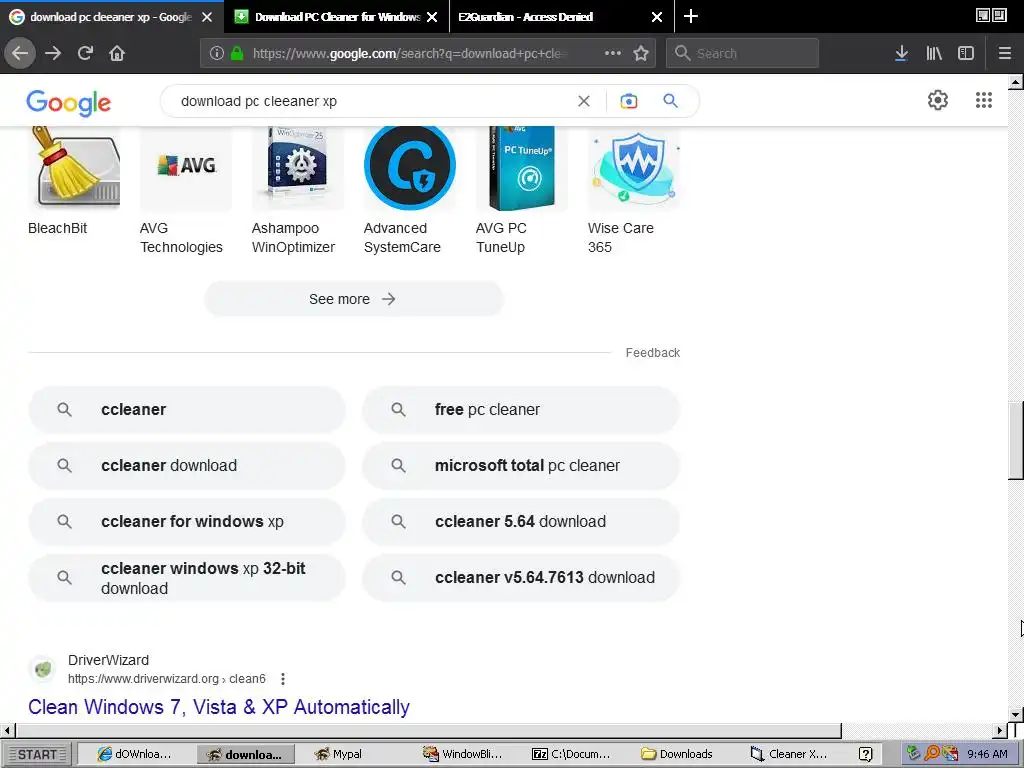
Task: Click the scroll up arrow
Action: click(x=1016, y=82)
